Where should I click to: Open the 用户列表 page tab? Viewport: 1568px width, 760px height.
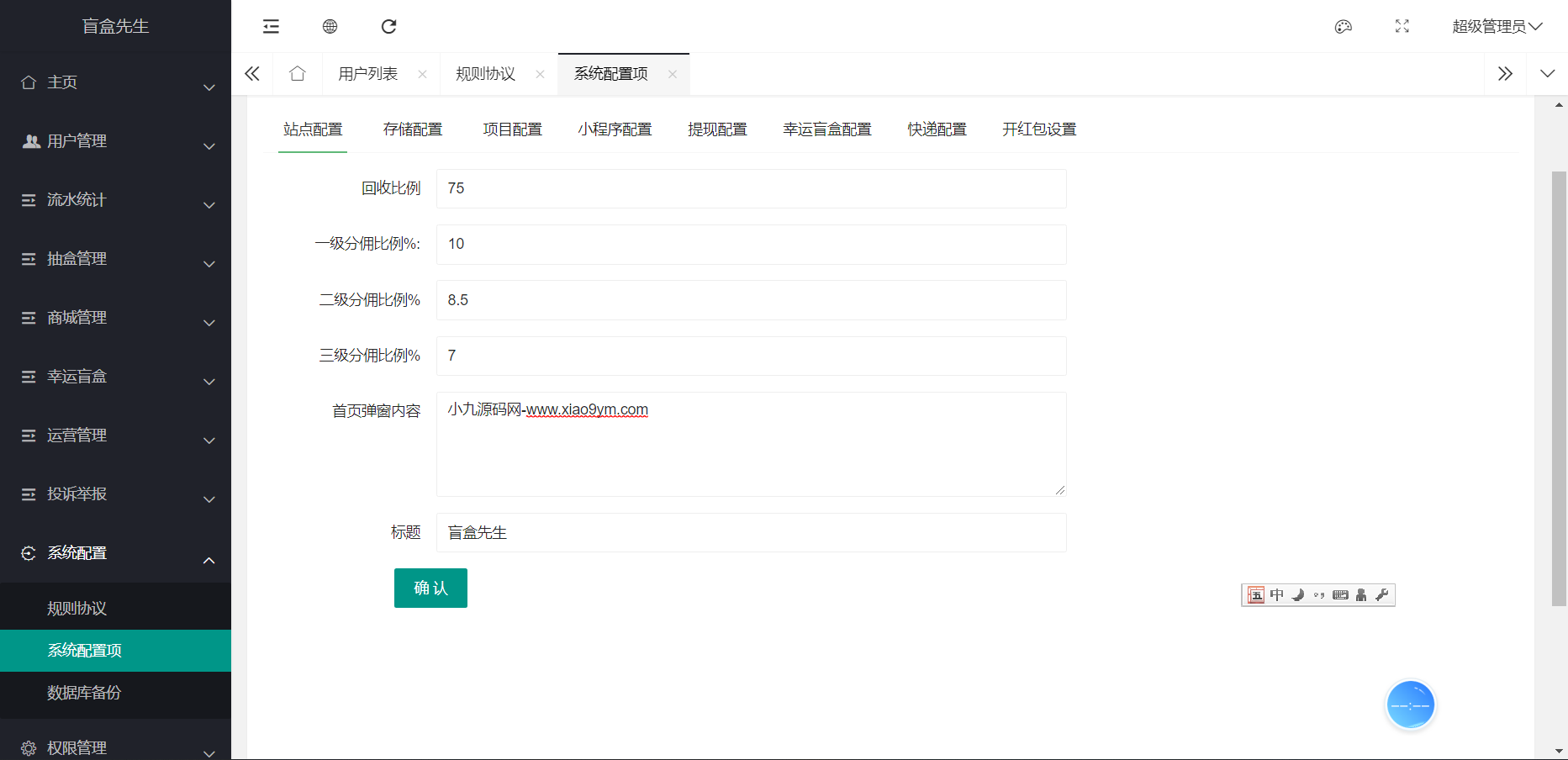click(x=368, y=74)
